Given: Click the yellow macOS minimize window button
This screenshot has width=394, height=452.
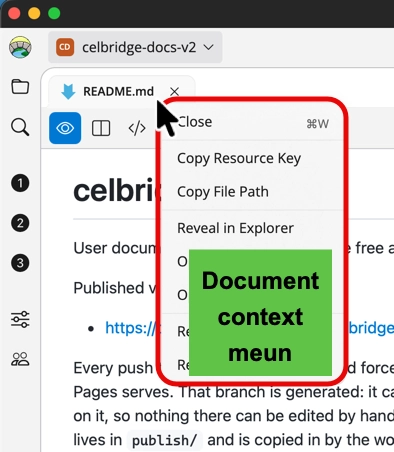Looking at the screenshot, I should tap(34, 13).
